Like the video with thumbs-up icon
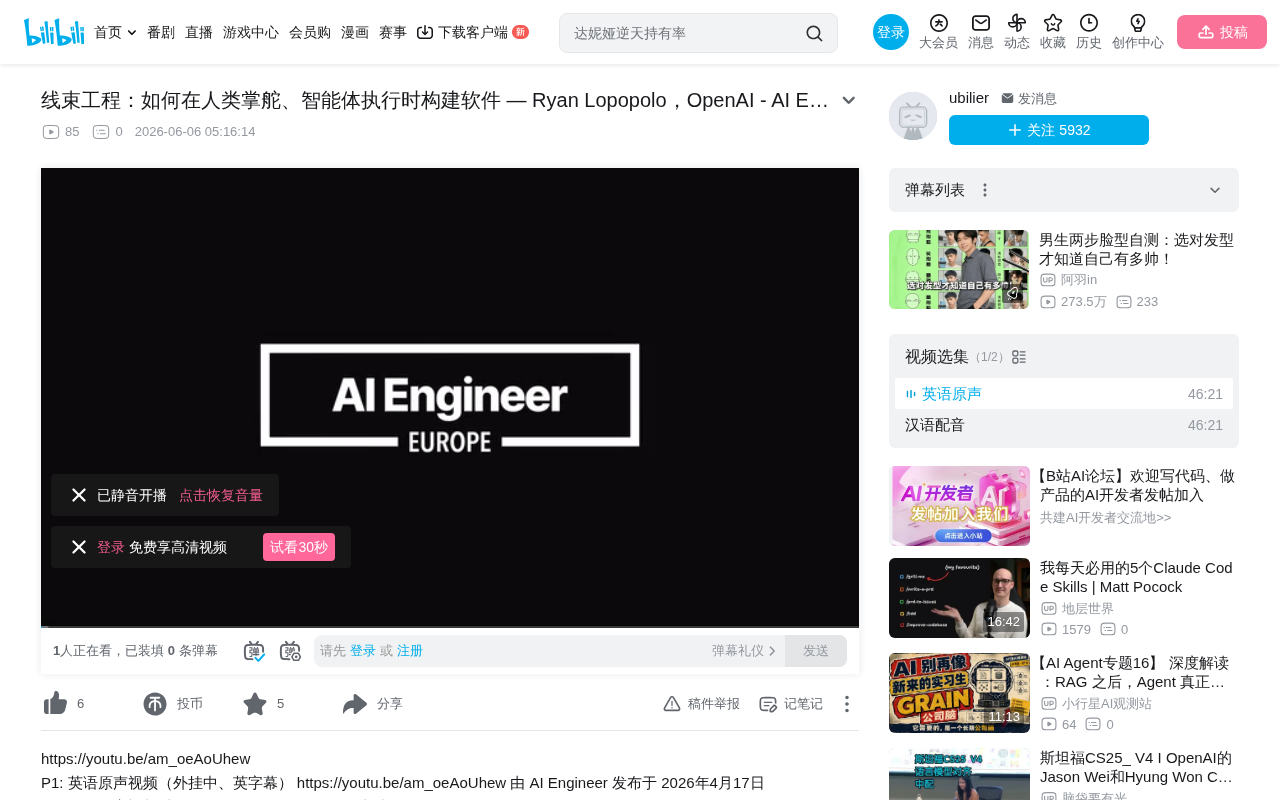The height and width of the screenshot is (800, 1280). click(x=55, y=704)
